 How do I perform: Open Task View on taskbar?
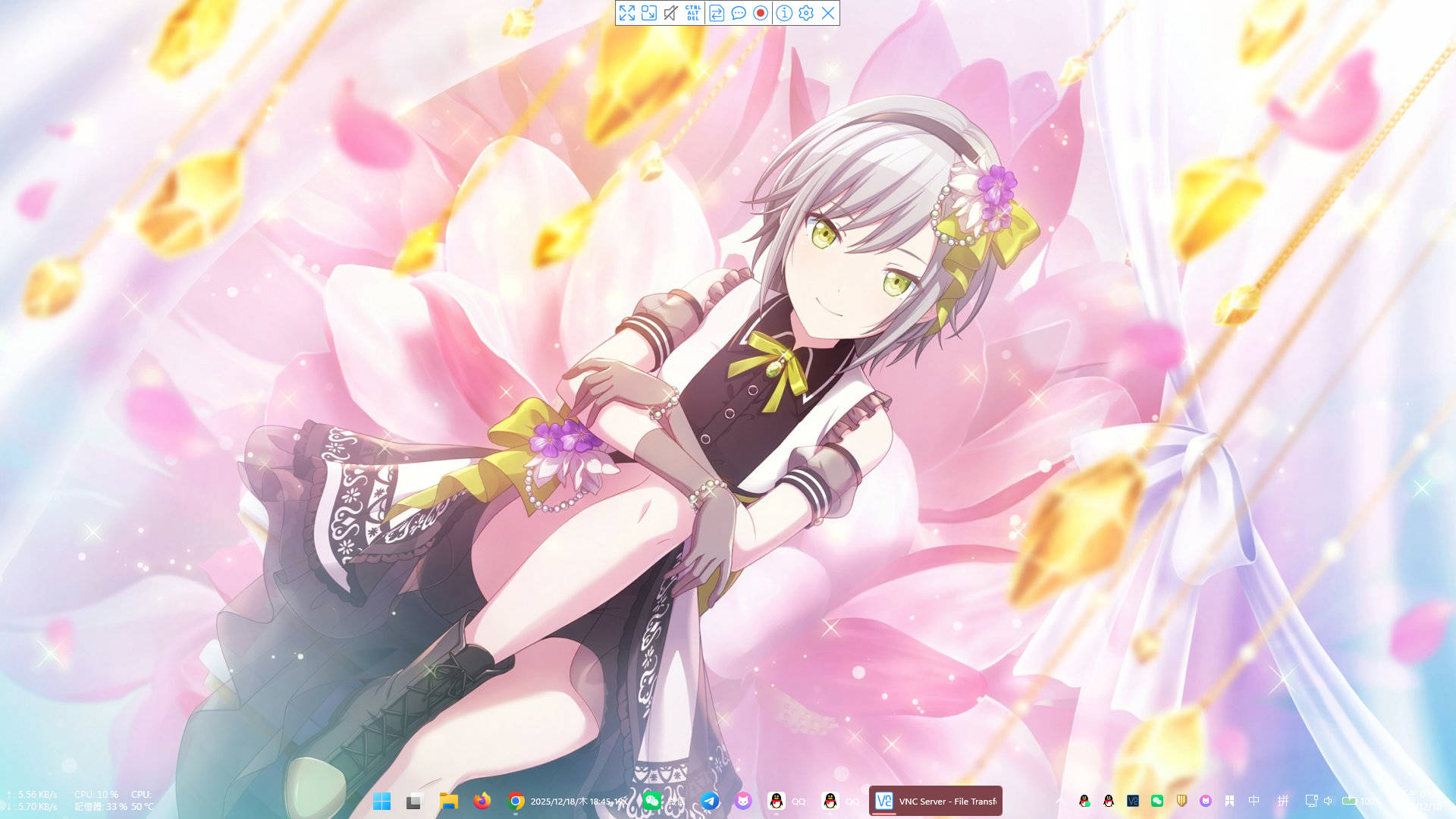413,802
